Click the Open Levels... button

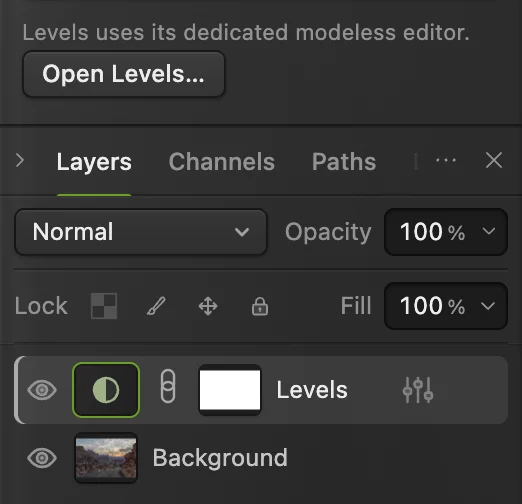(124, 74)
